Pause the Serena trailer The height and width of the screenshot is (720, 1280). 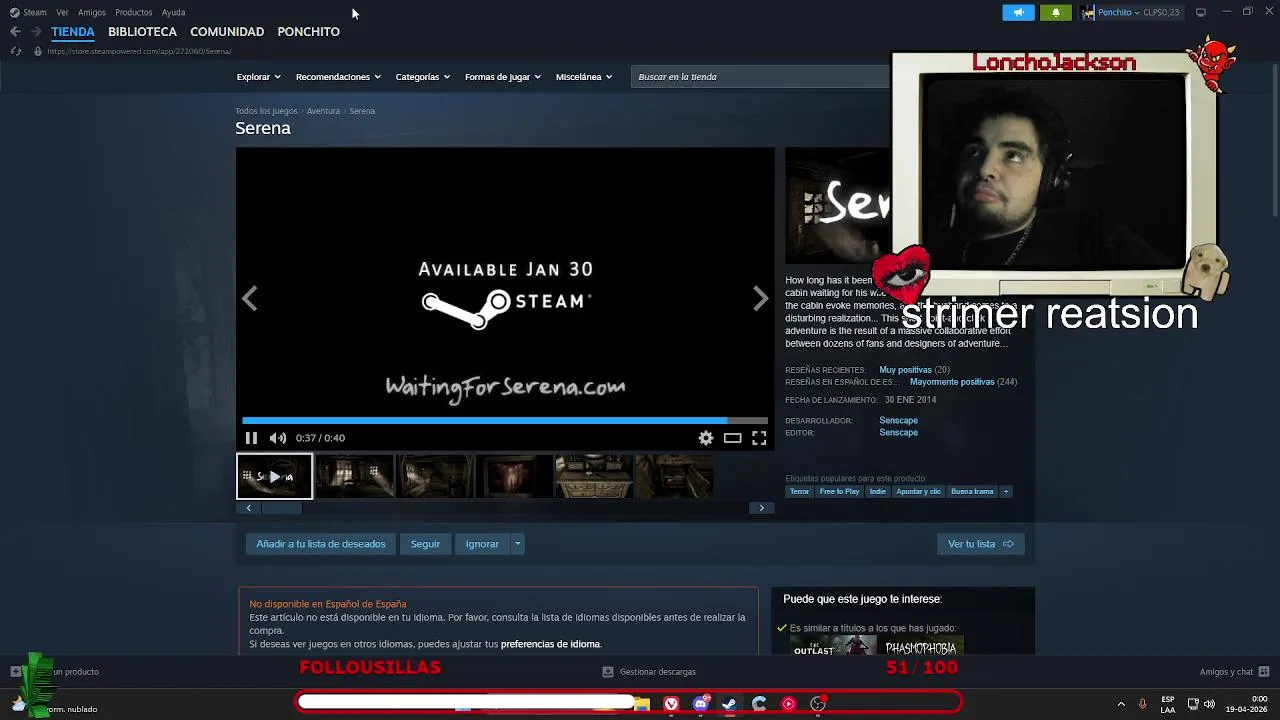coord(251,438)
